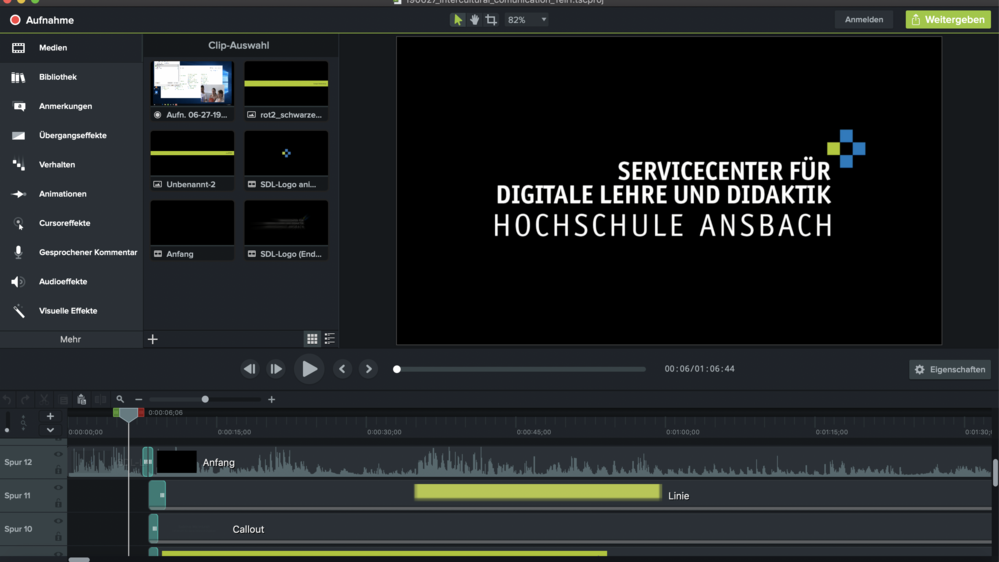Open the Eigenschaften properties panel
Image resolution: width=999 pixels, height=562 pixels.
coord(950,370)
